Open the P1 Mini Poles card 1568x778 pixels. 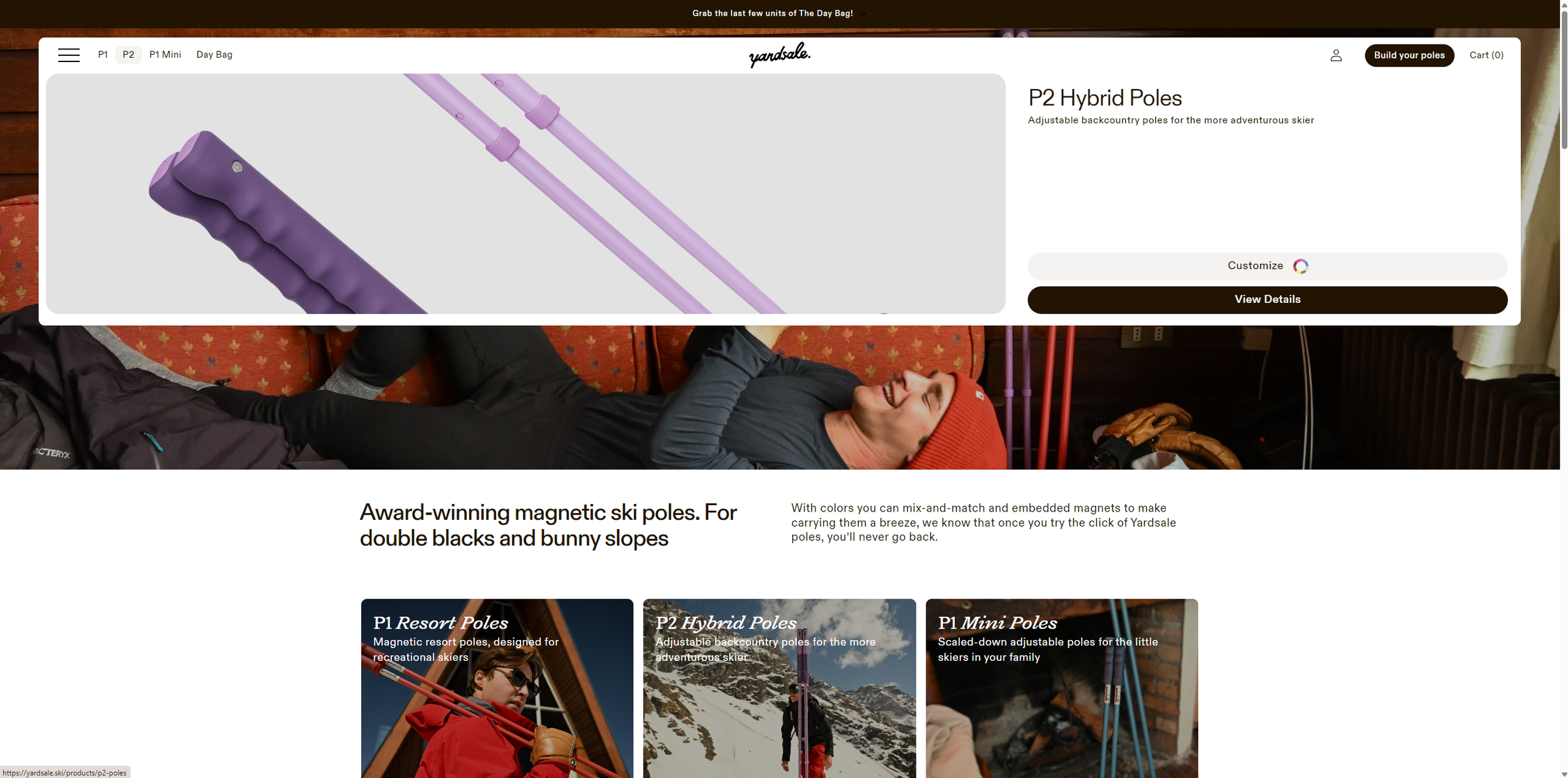tap(1061, 688)
